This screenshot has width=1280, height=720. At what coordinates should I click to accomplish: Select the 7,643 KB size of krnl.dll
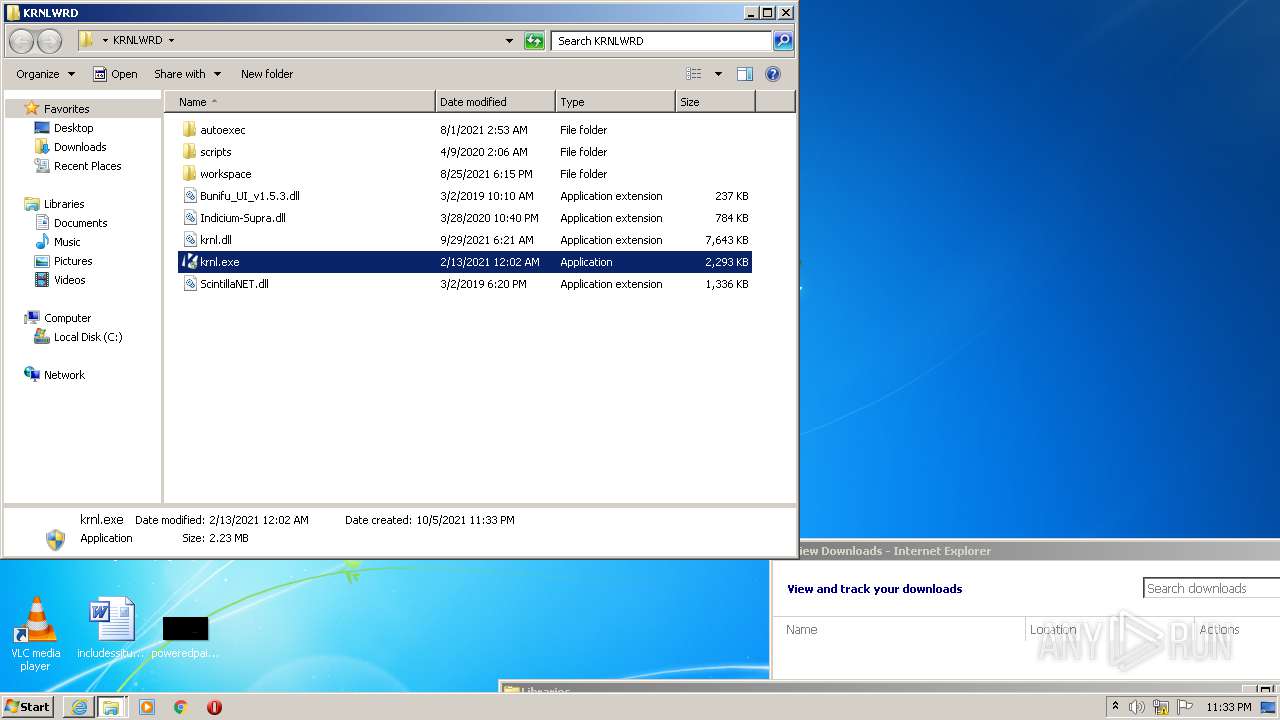pos(727,240)
